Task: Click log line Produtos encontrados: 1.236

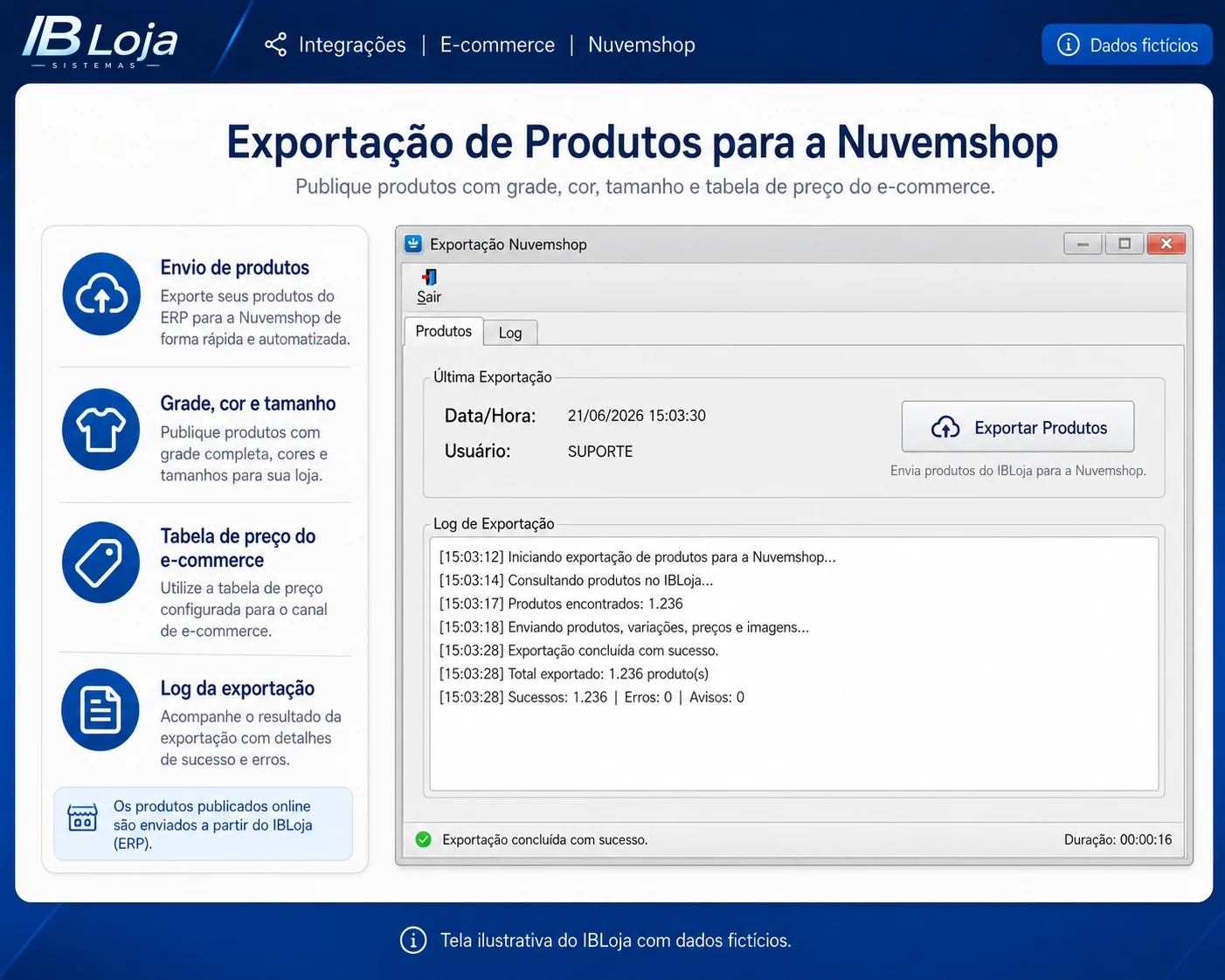Action: pos(561,604)
